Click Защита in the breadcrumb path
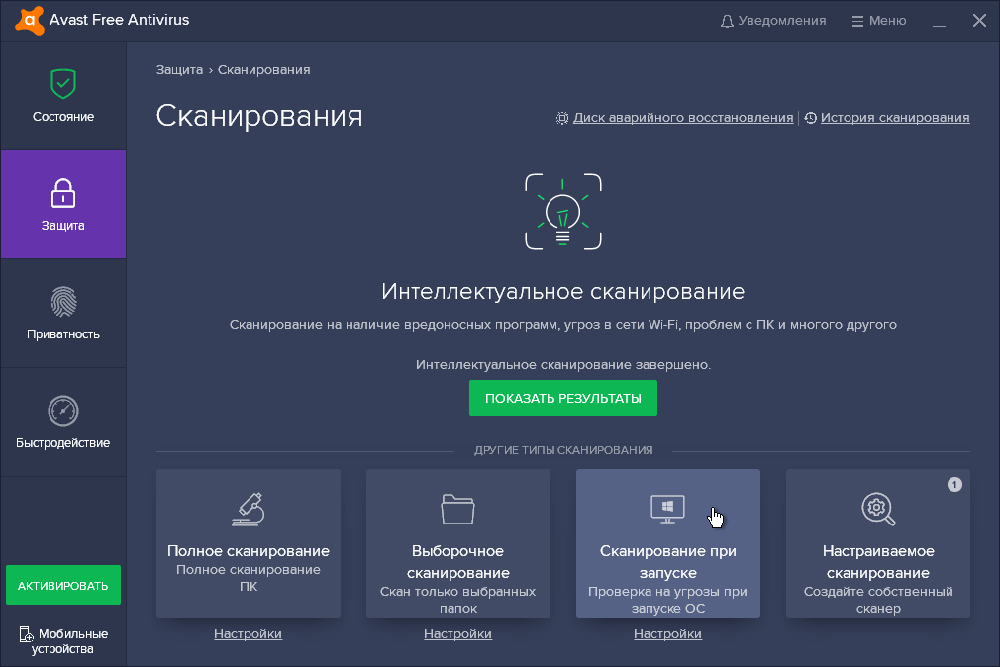The height and width of the screenshot is (667, 1000). 179,70
